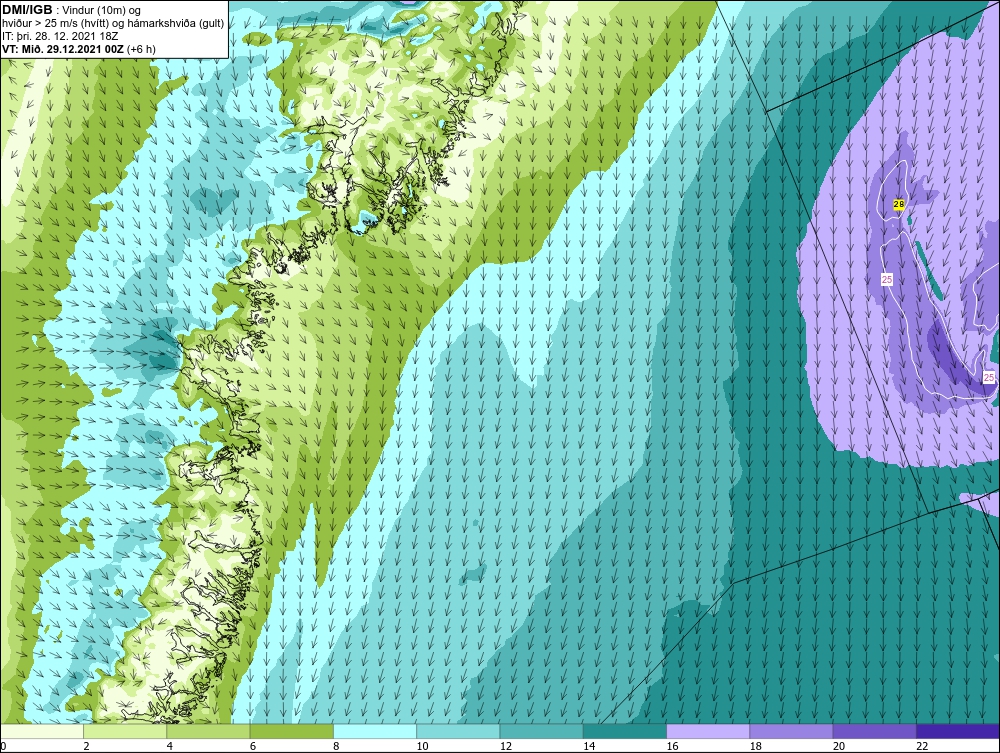The height and width of the screenshot is (753, 1000).
Task: Click the 0–2 m/s pale cream legend swatch
Action: coord(42,731)
